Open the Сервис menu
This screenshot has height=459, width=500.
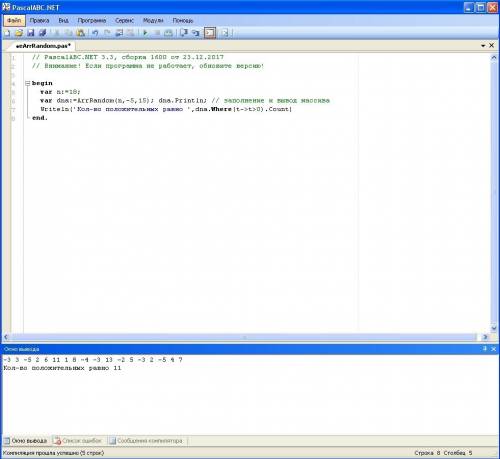(x=124, y=21)
